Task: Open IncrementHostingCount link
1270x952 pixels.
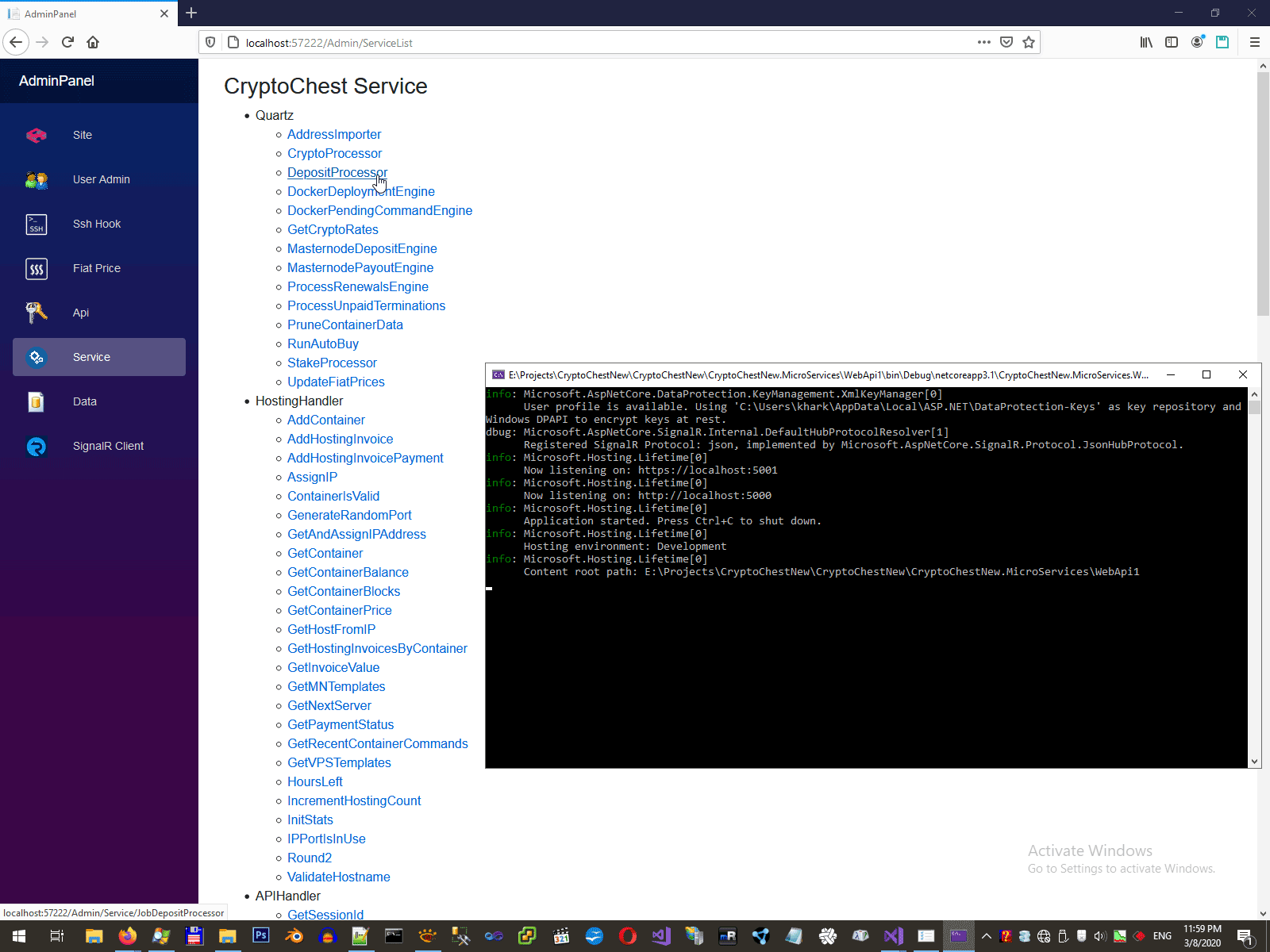Action: pyautogui.click(x=354, y=800)
